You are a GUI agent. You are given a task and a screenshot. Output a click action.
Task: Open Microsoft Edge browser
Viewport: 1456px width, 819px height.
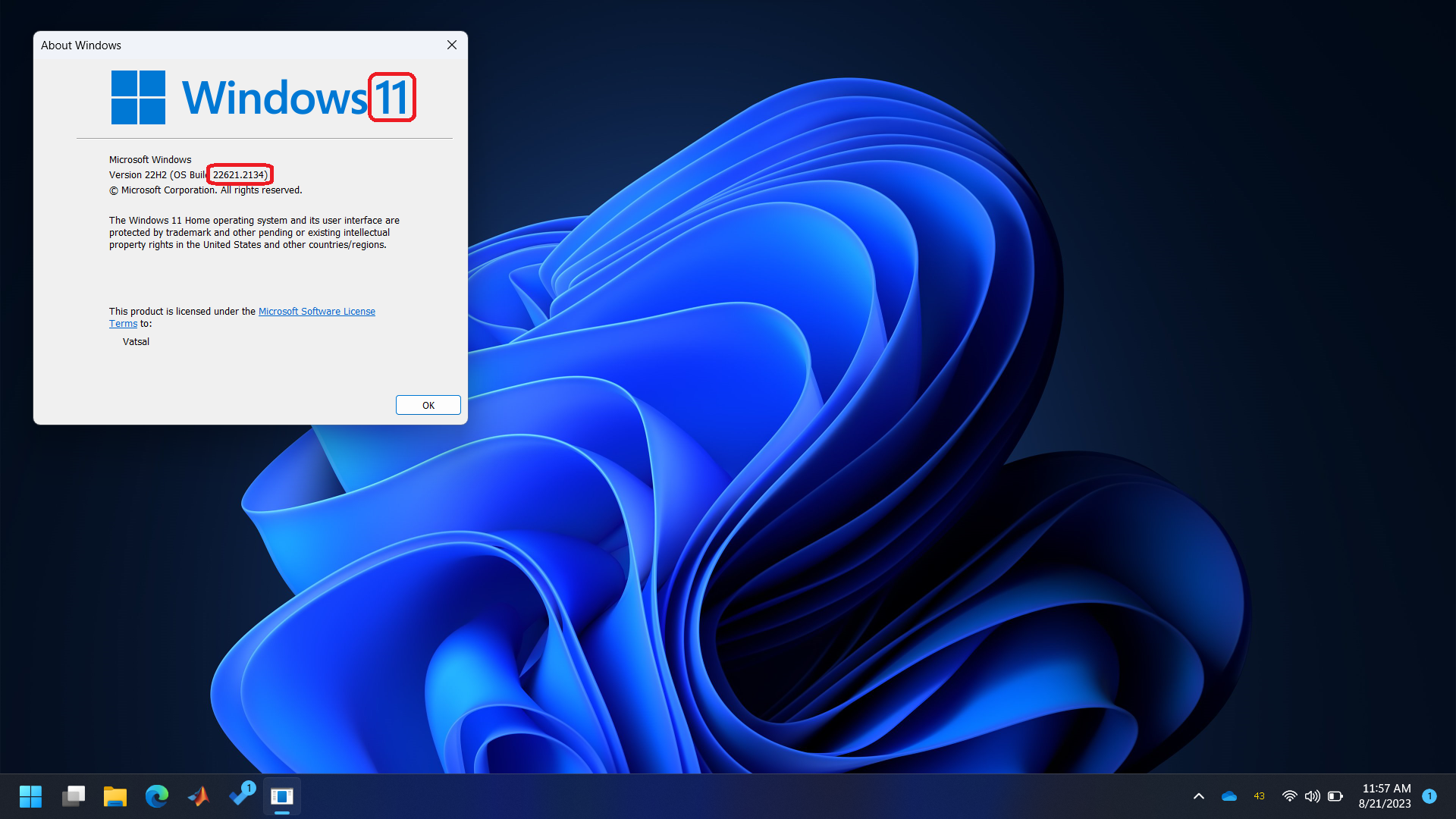[x=157, y=796]
